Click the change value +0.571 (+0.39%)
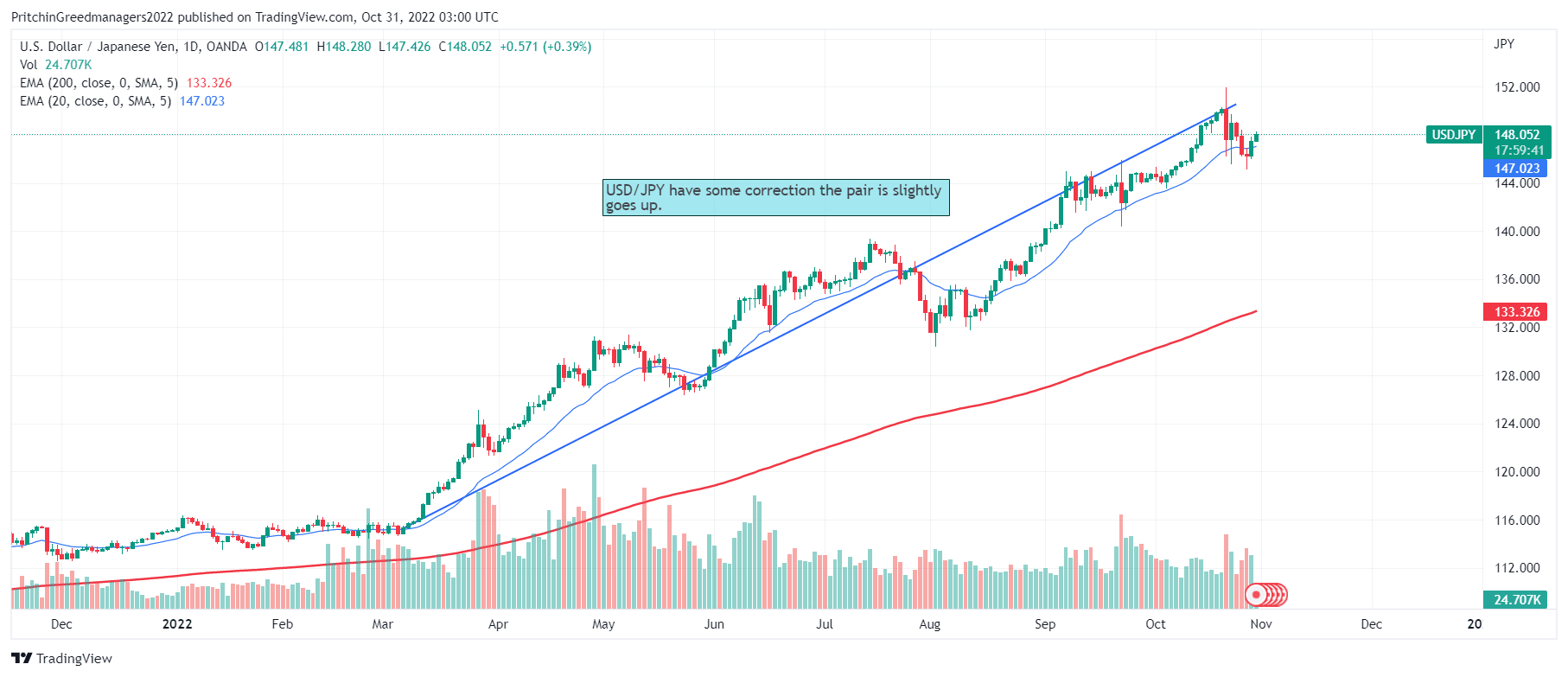Screen dimensions: 1568x677 coord(545,47)
